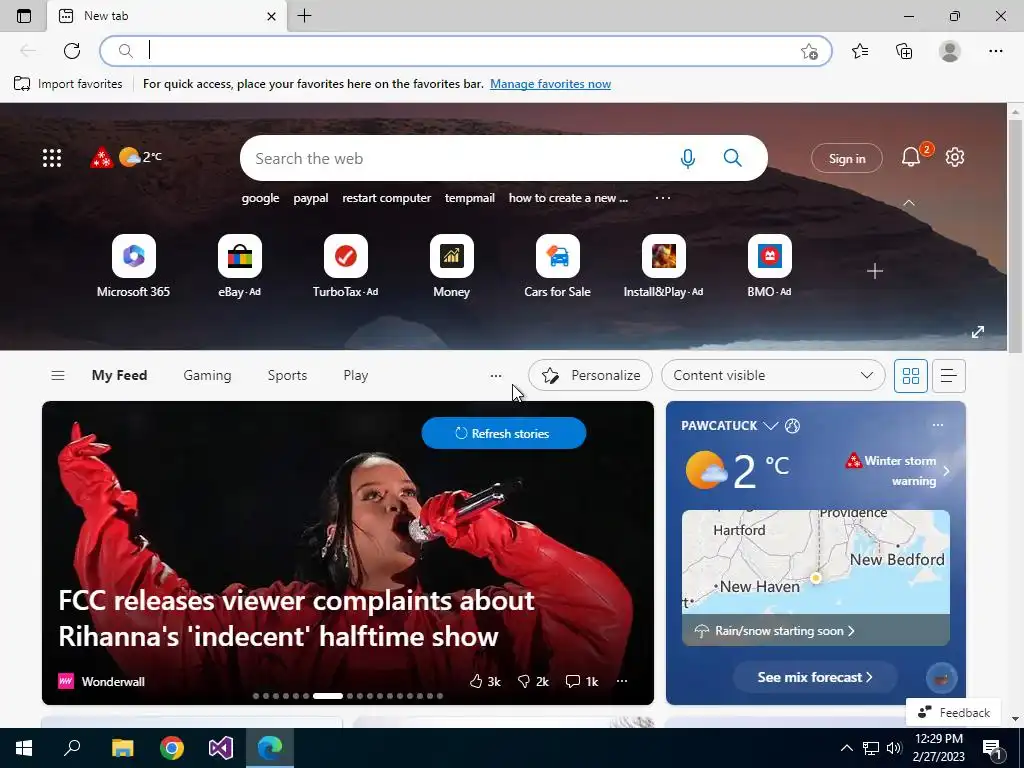Viewport: 1024px width, 768px height.
Task: Open the eBay quick link tile
Action: pyautogui.click(x=240, y=266)
